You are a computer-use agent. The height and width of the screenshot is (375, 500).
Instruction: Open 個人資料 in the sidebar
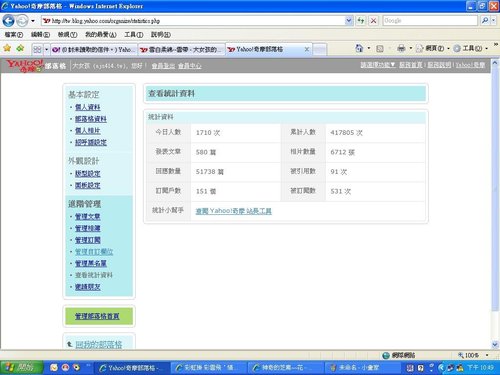point(88,107)
